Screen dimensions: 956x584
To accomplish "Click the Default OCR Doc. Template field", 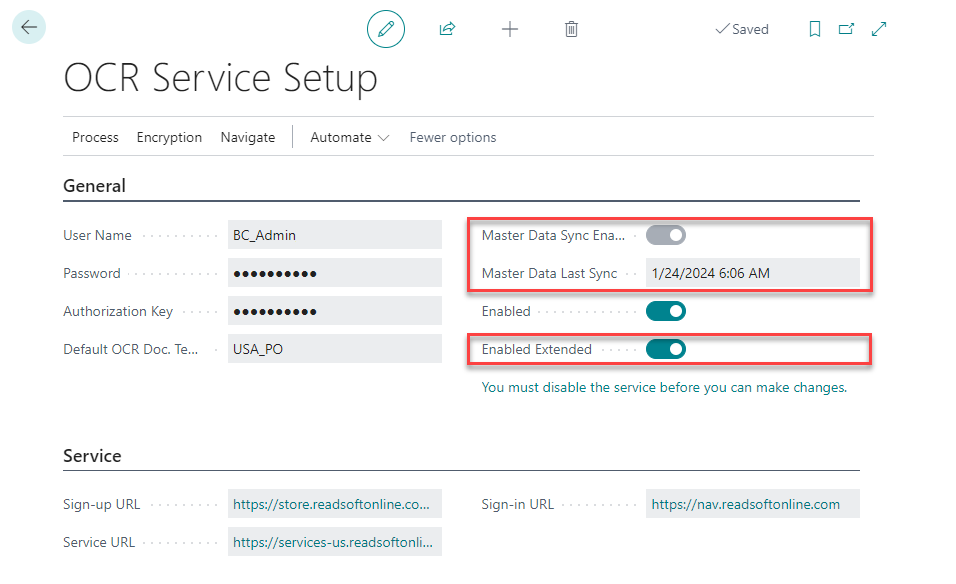I will [334, 349].
